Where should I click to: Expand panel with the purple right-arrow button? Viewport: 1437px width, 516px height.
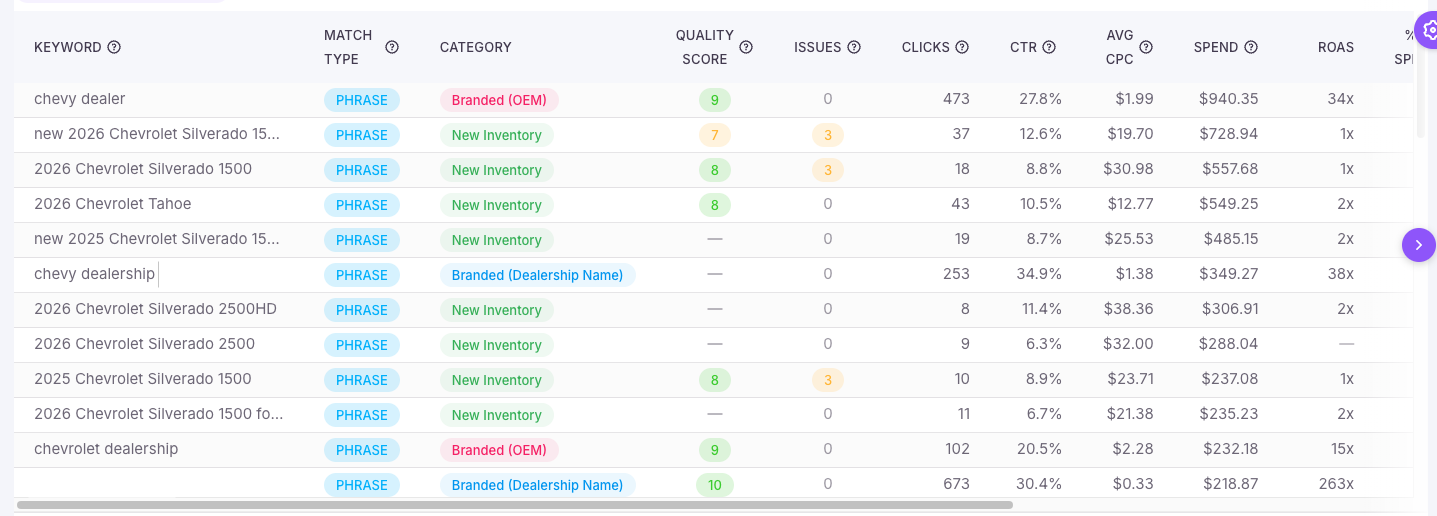[x=1419, y=245]
